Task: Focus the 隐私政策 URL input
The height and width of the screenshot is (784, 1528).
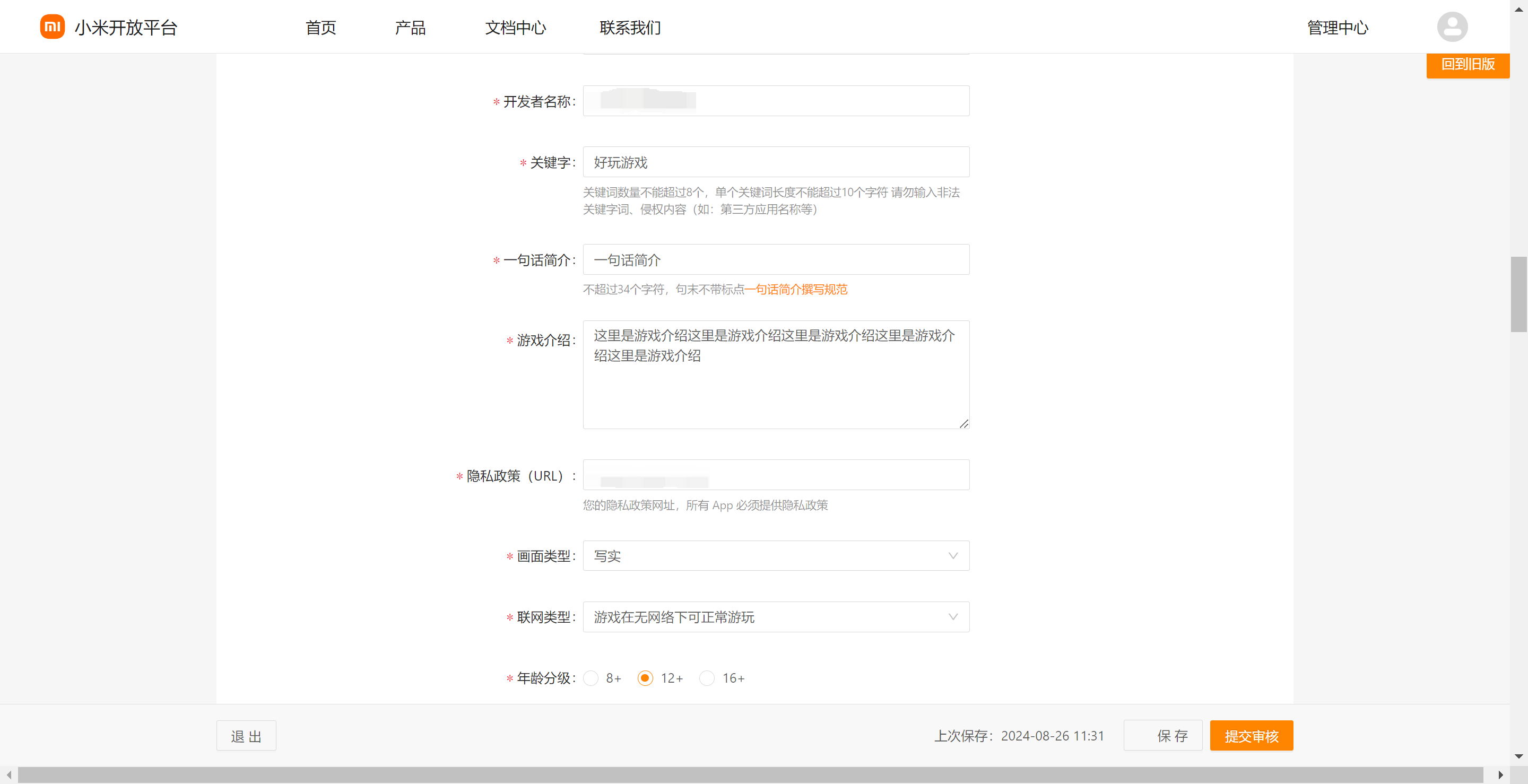Action: (776, 475)
